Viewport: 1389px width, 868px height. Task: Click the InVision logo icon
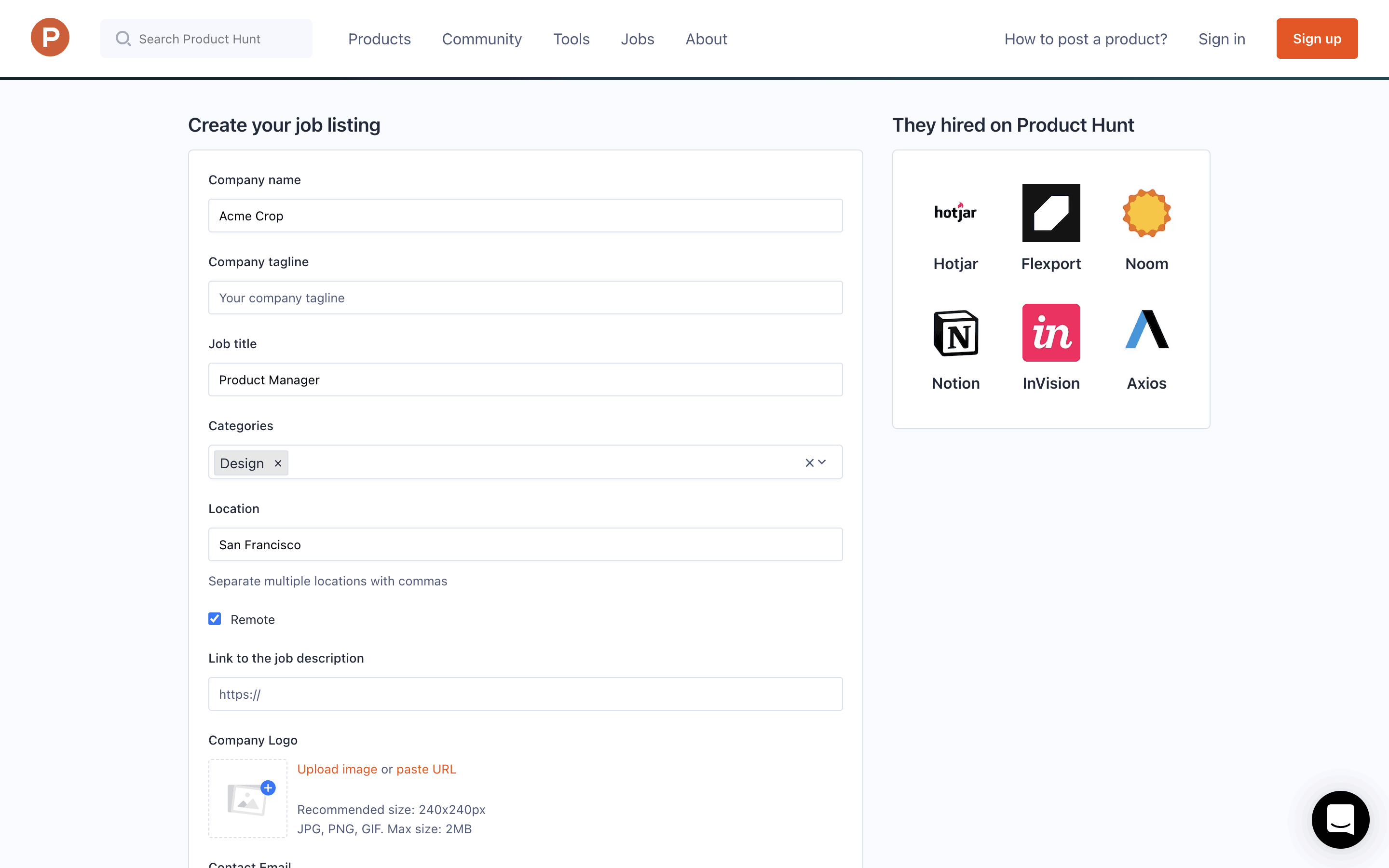[1050, 333]
